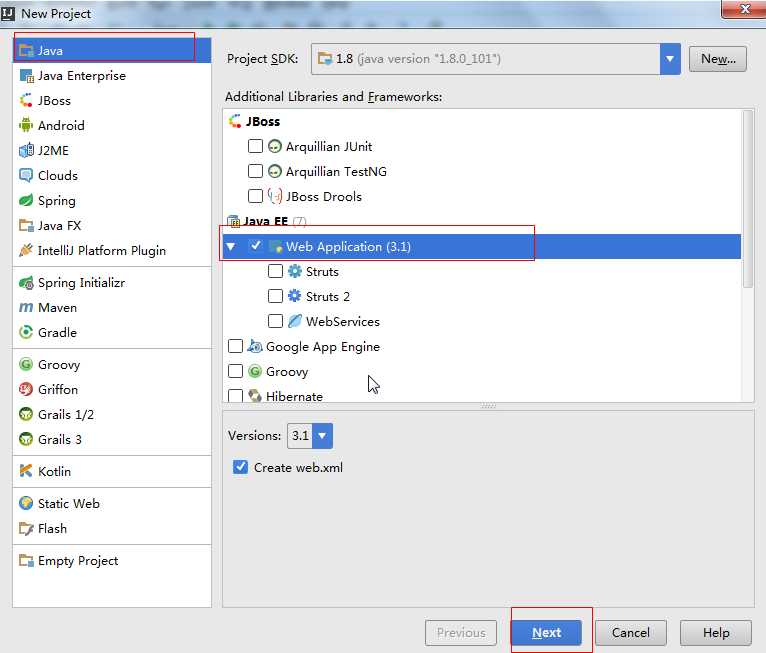Choose the Grails 1/2 icon
Image resolution: width=766 pixels, height=653 pixels.
26,414
